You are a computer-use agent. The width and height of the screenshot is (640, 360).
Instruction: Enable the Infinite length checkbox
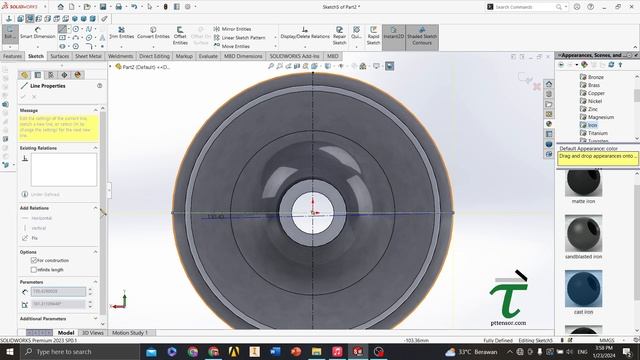(x=34, y=270)
